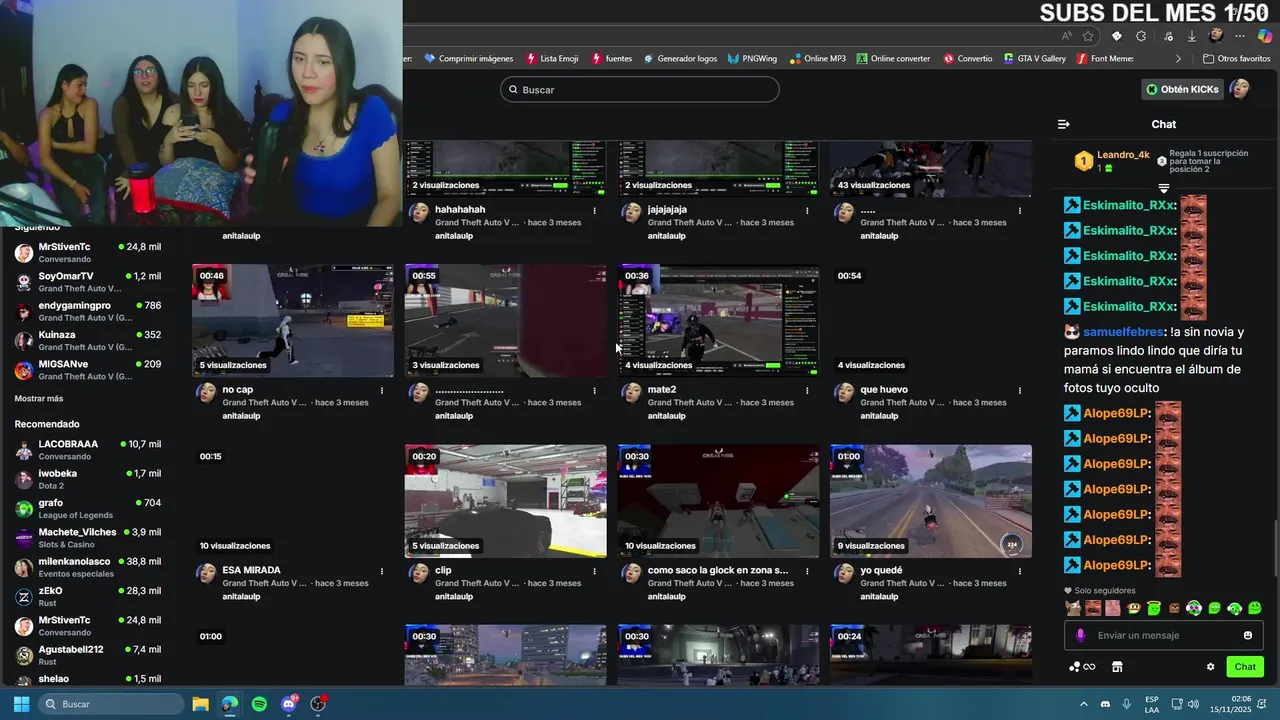Open SoyOmarTV channel in sidebar
The width and height of the screenshot is (1280, 720).
coord(88,282)
